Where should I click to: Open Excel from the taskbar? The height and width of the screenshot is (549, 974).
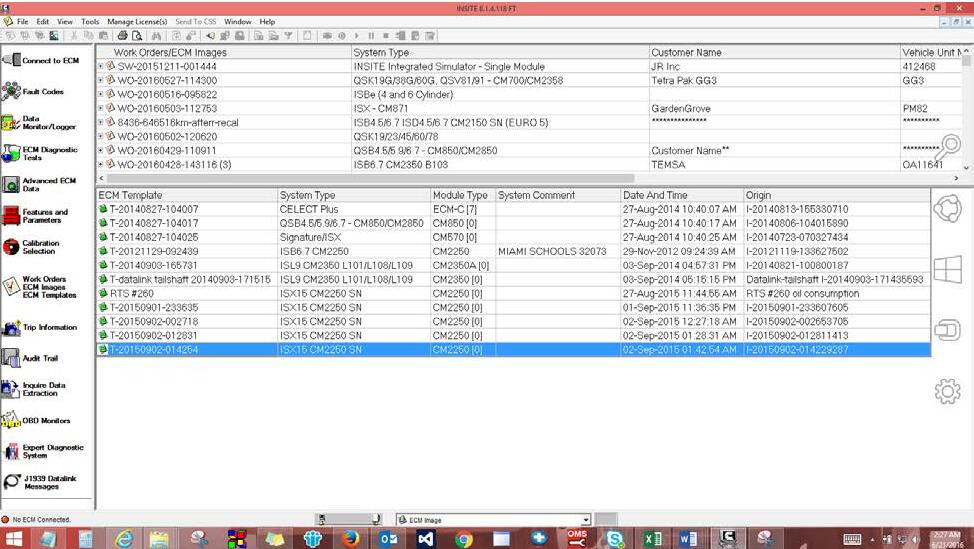point(652,538)
